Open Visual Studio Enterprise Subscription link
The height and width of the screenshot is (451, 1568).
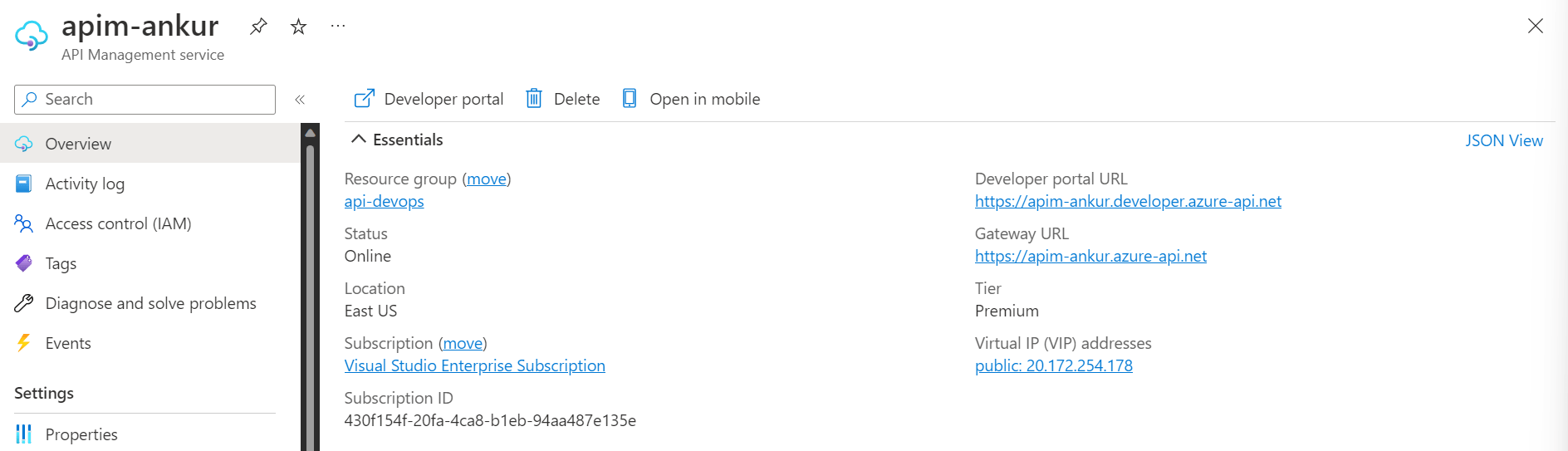coord(475,365)
